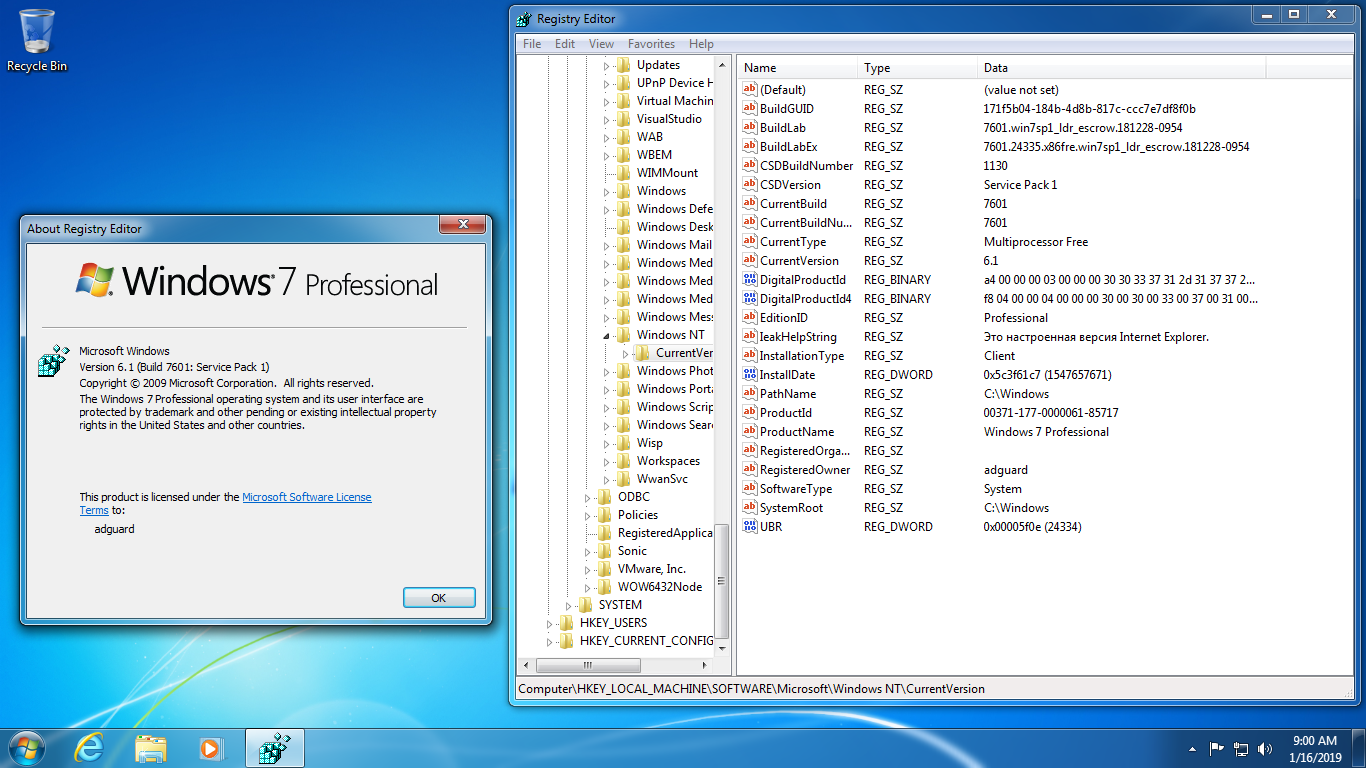
Task: Open the Favorites menu
Action: click(651, 44)
